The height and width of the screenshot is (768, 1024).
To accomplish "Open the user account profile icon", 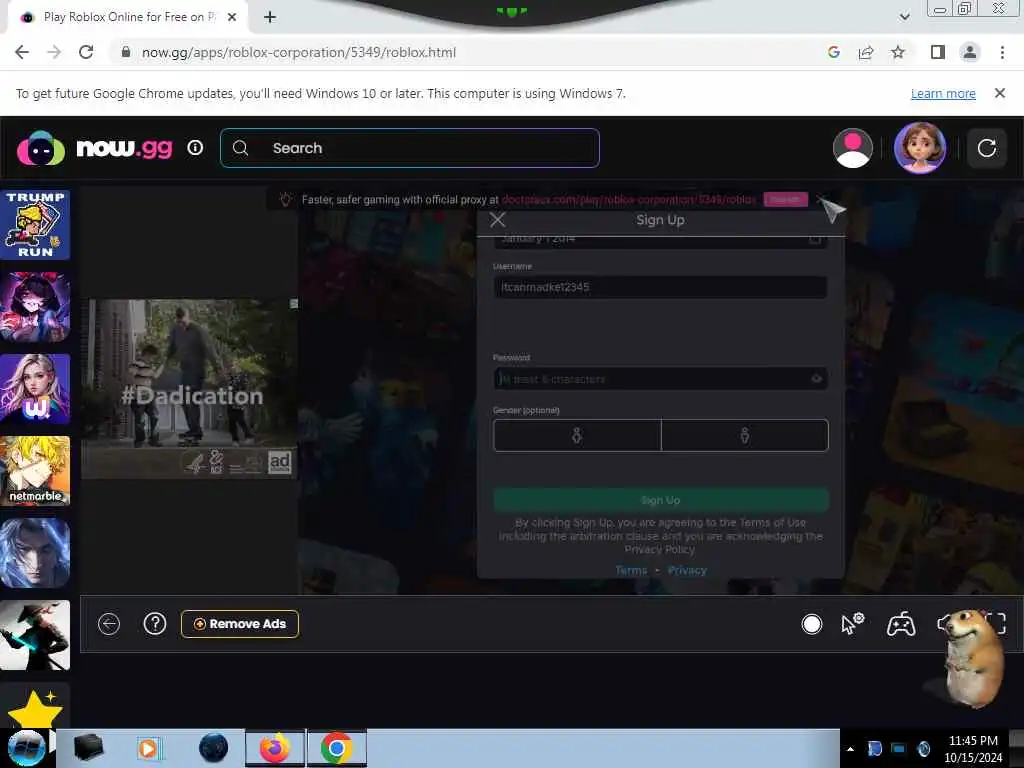I will [x=852, y=148].
